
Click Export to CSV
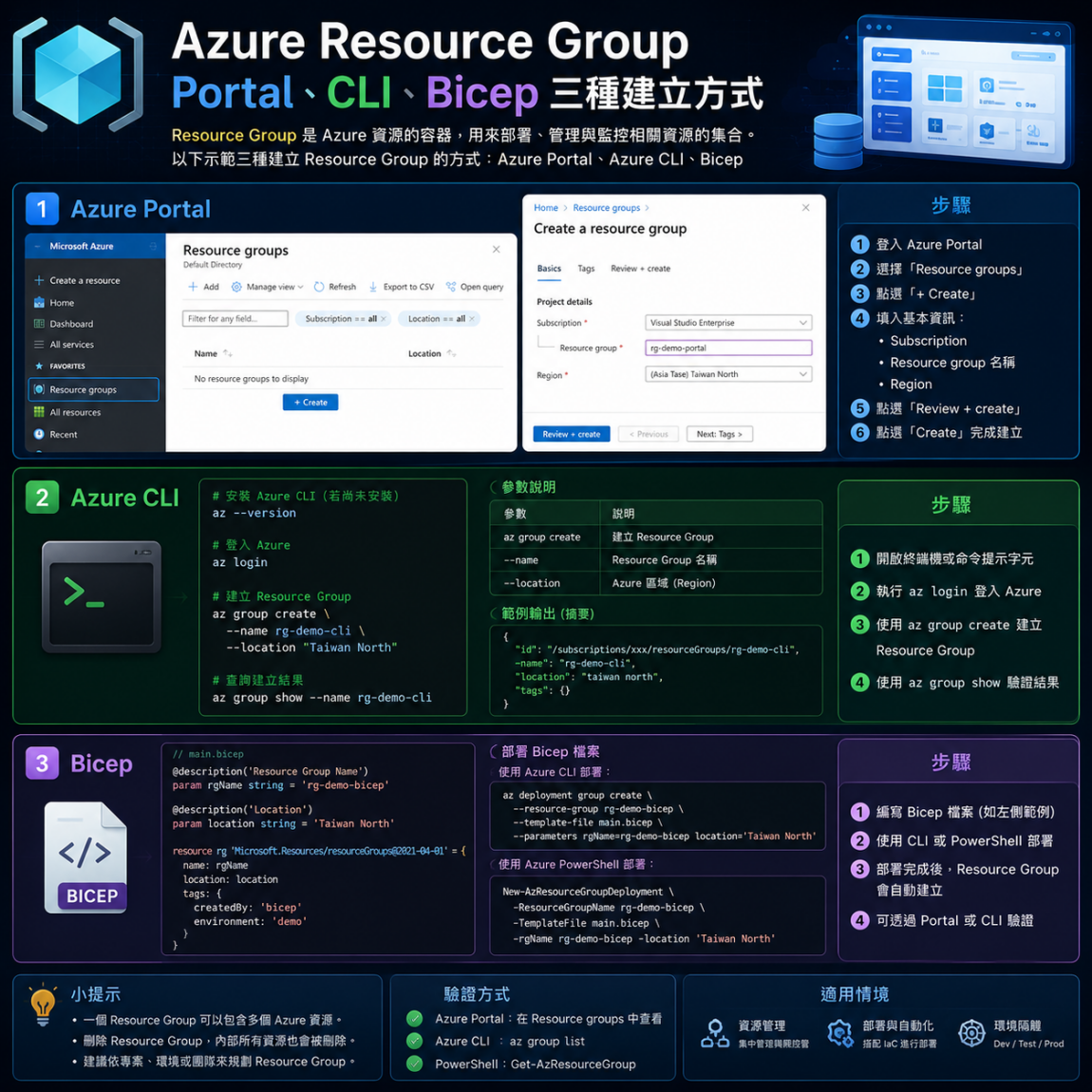(401, 287)
